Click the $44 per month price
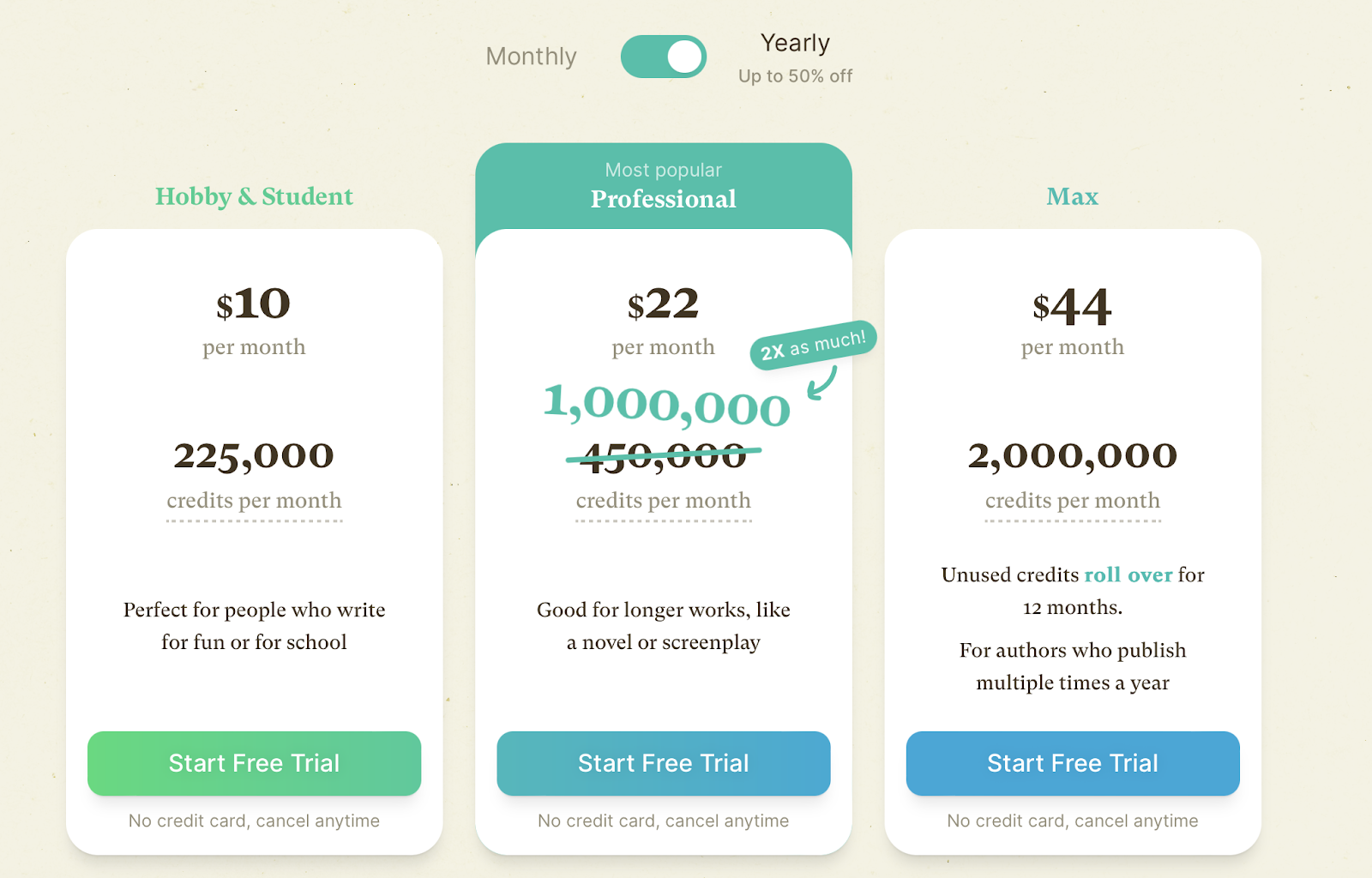The height and width of the screenshot is (878, 1372). tap(1072, 307)
